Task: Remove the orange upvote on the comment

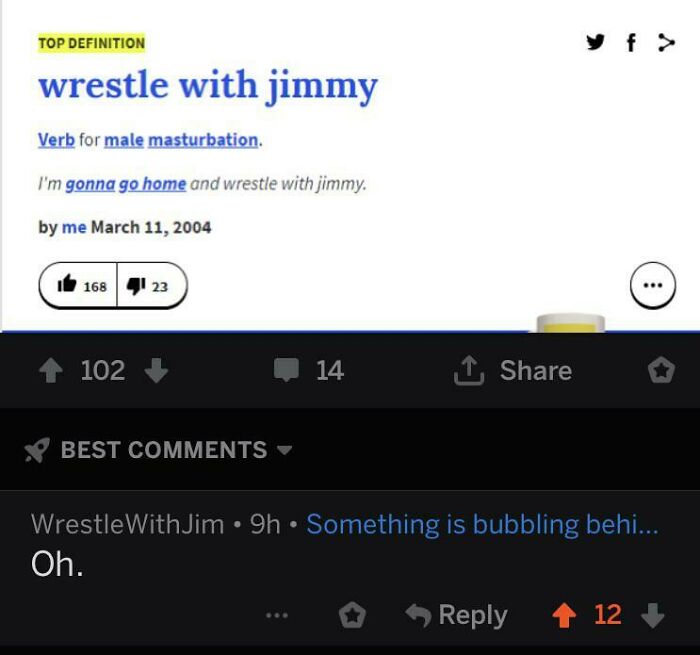Action: tap(564, 615)
